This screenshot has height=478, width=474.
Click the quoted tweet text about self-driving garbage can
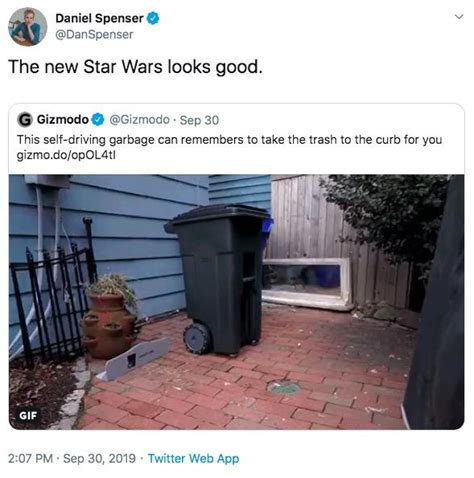230,140
